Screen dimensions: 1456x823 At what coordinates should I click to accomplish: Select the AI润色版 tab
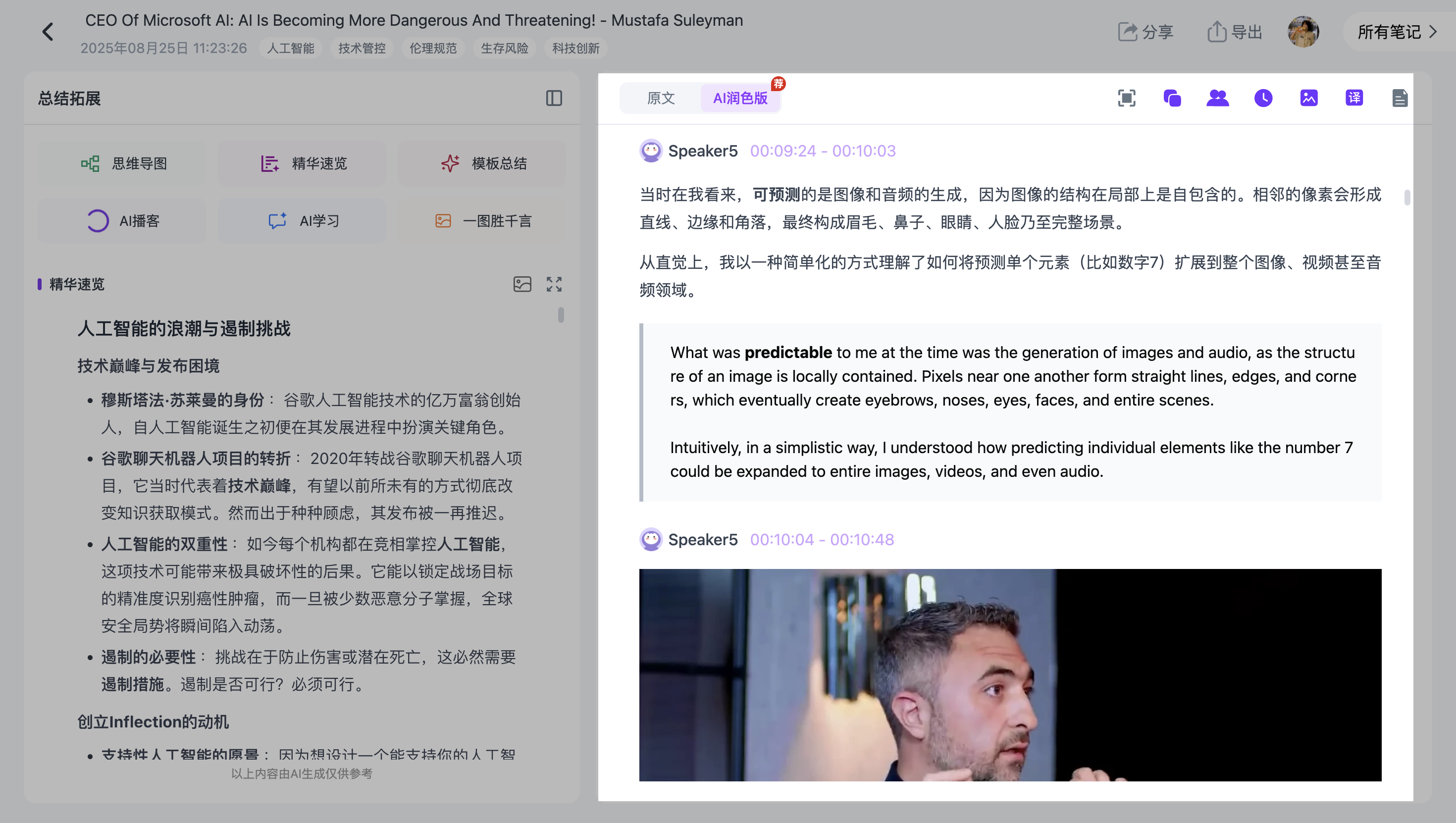point(740,99)
